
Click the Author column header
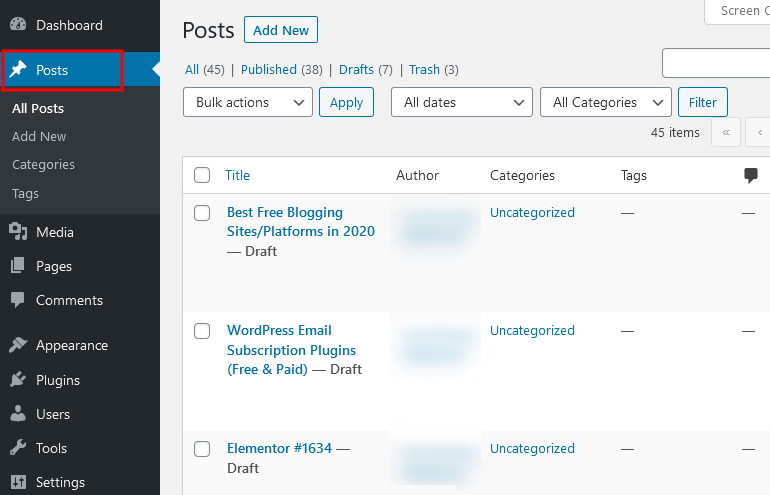[x=417, y=175]
